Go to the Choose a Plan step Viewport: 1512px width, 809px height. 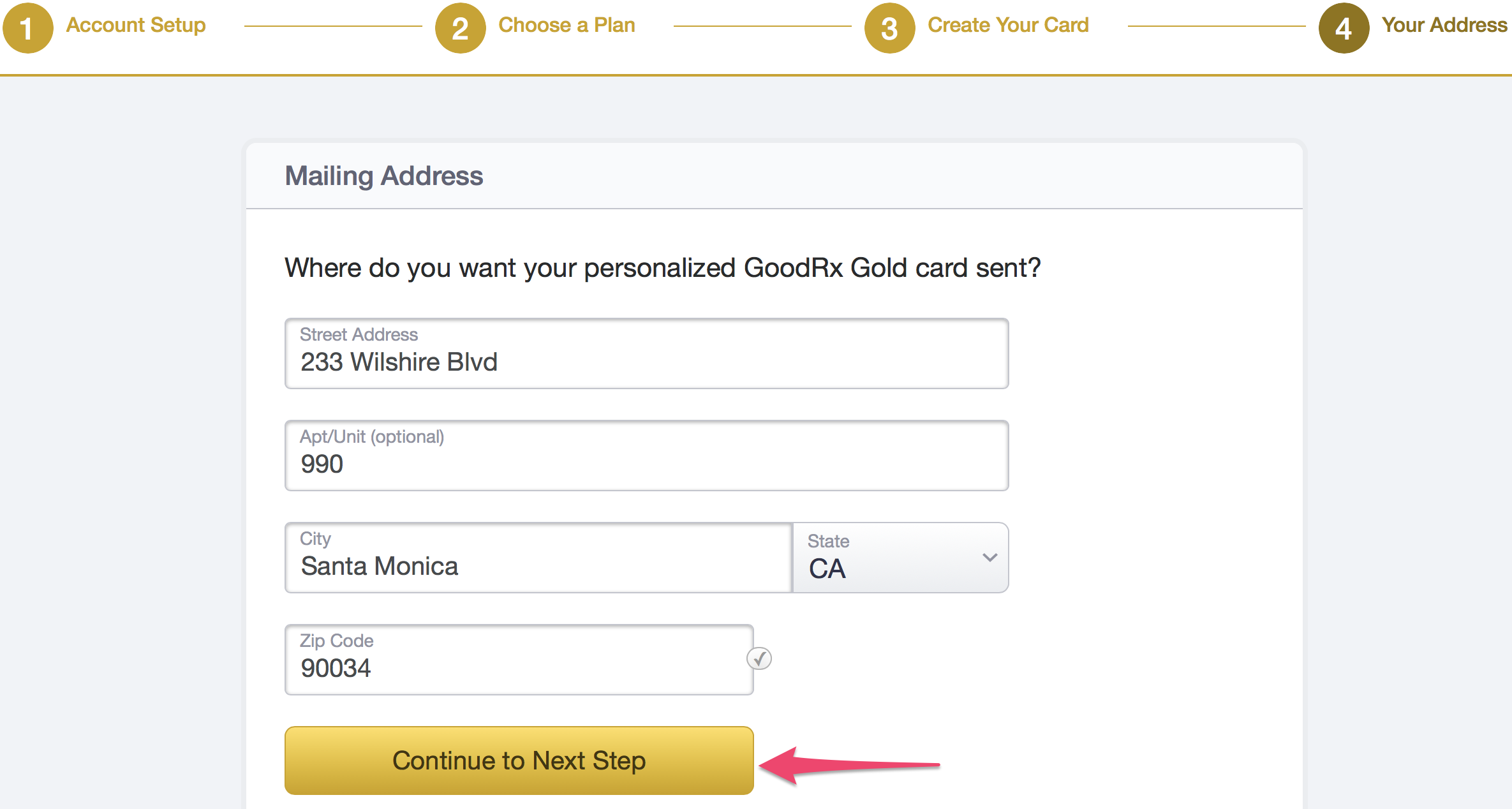567,25
